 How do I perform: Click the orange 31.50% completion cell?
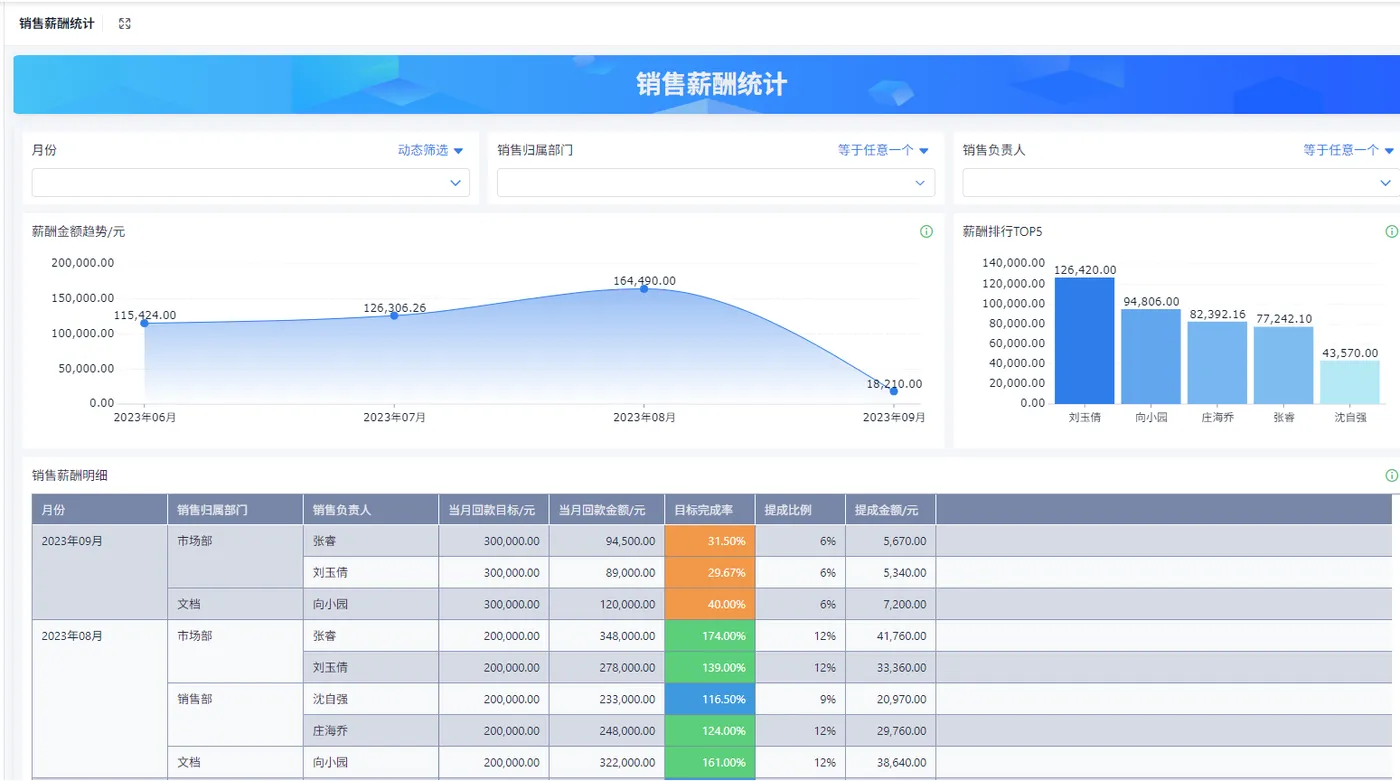709,541
